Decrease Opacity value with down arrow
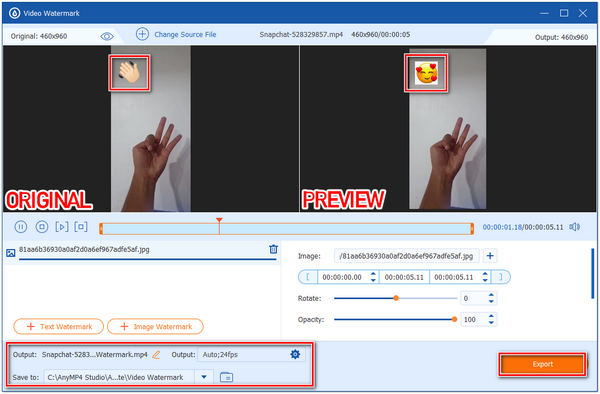 coord(491,323)
